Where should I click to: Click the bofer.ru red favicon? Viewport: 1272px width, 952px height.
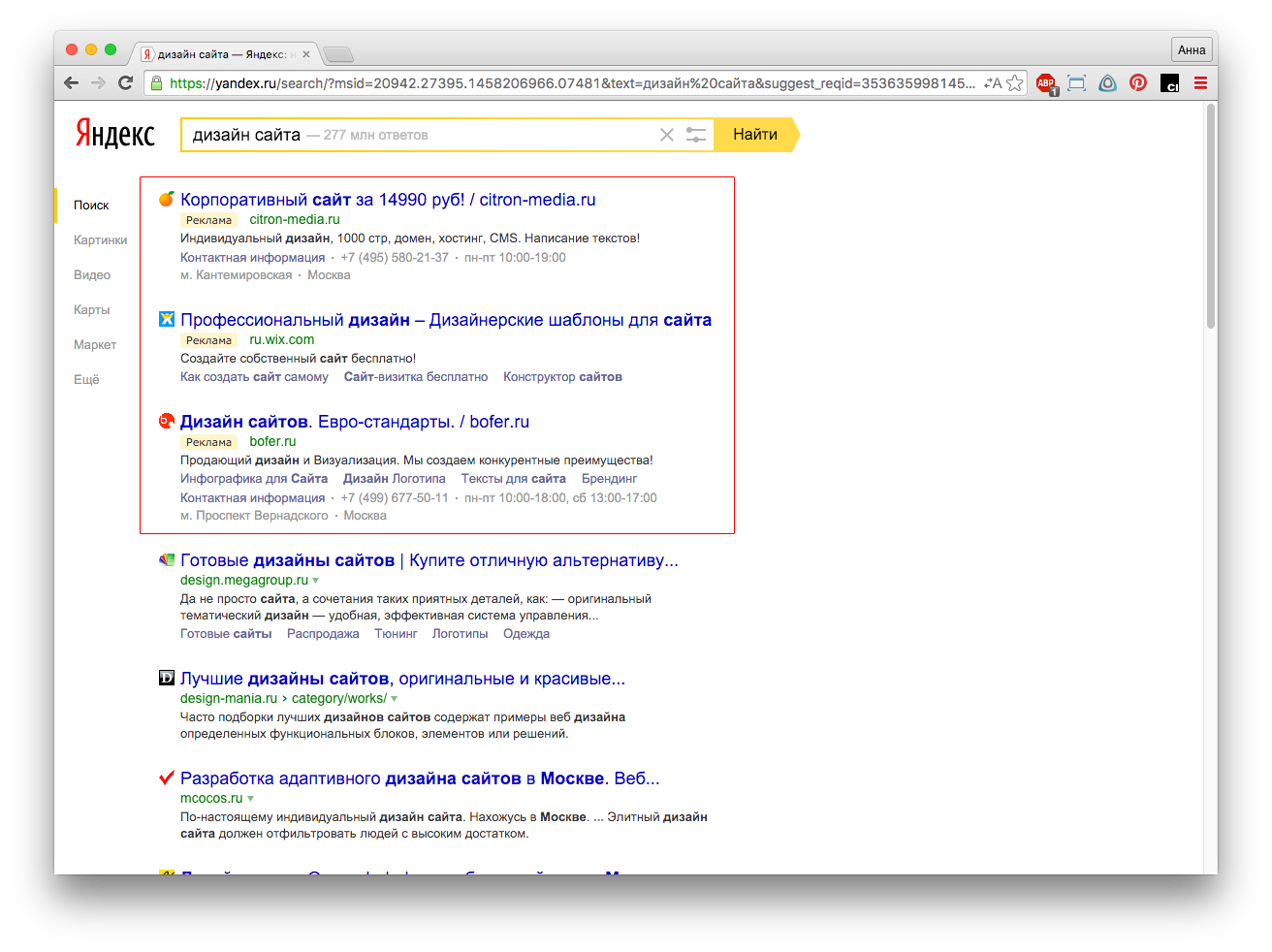[x=167, y=421]
